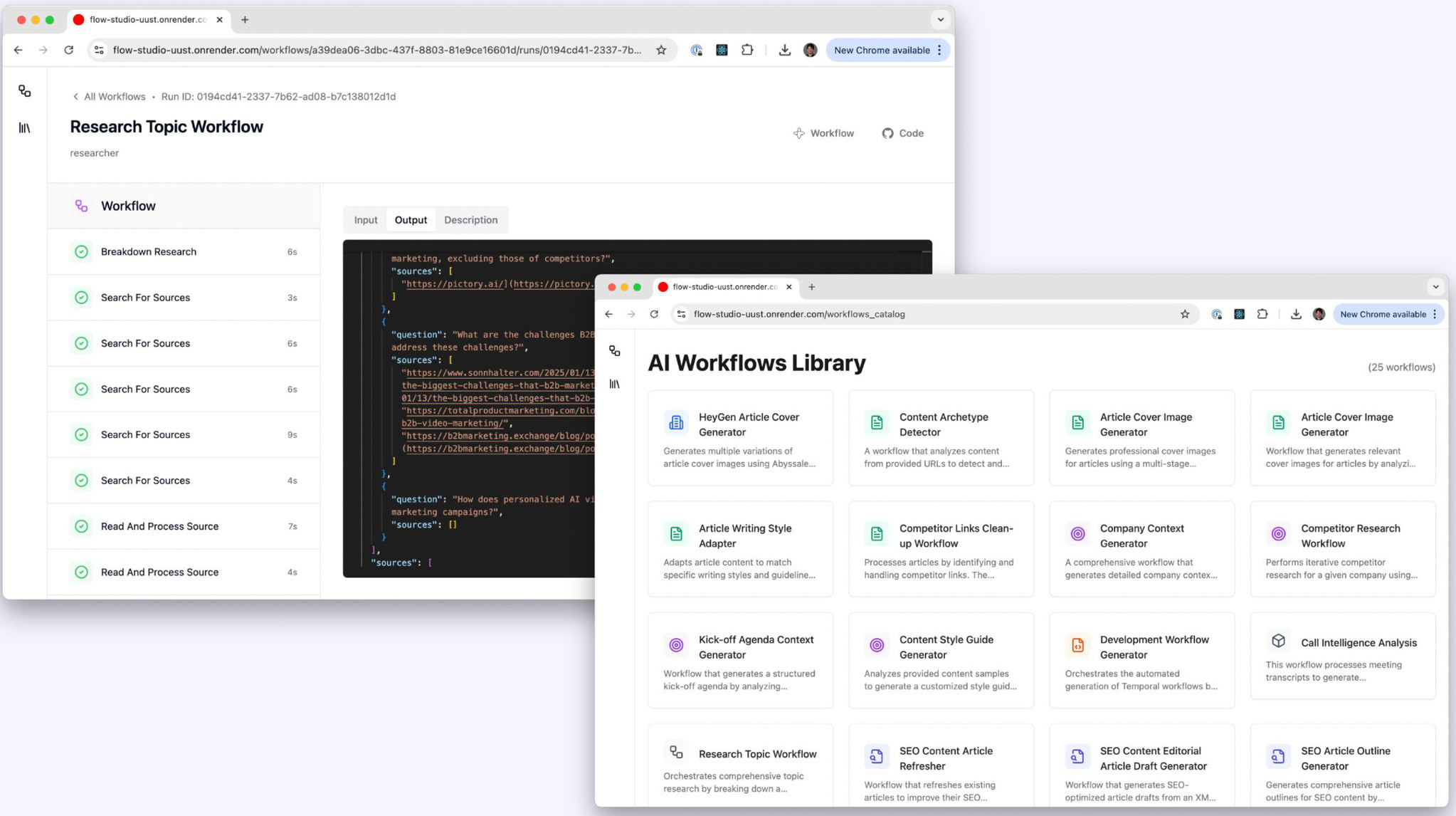Open new tab in front catalog window
Viewport: 1456px width, 816px height.
pos(812,287)
